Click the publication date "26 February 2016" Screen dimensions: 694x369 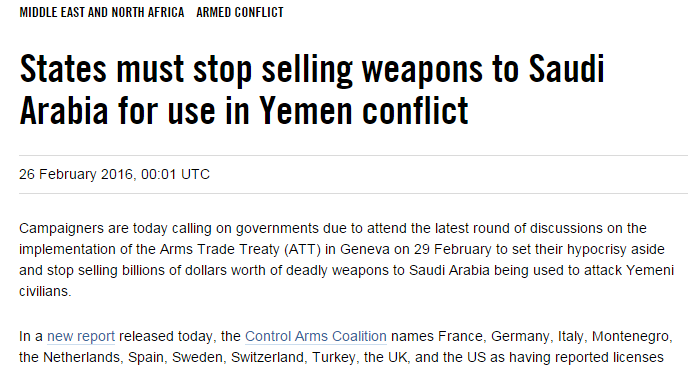tap(76, 174)
